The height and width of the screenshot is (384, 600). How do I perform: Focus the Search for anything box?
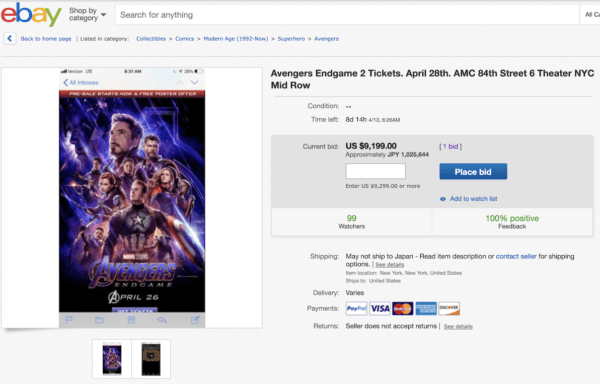pyautogui.click(x=347, y=15)
